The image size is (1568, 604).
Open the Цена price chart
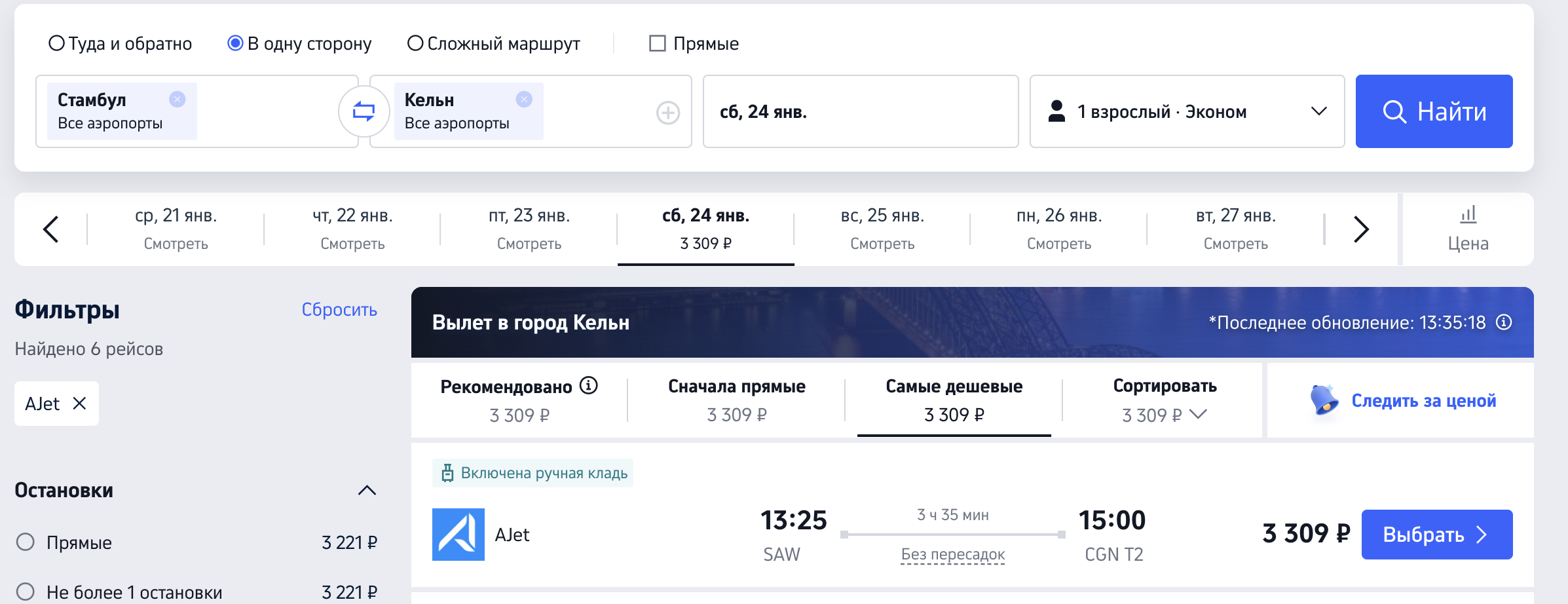click(x=1468, y=229)
